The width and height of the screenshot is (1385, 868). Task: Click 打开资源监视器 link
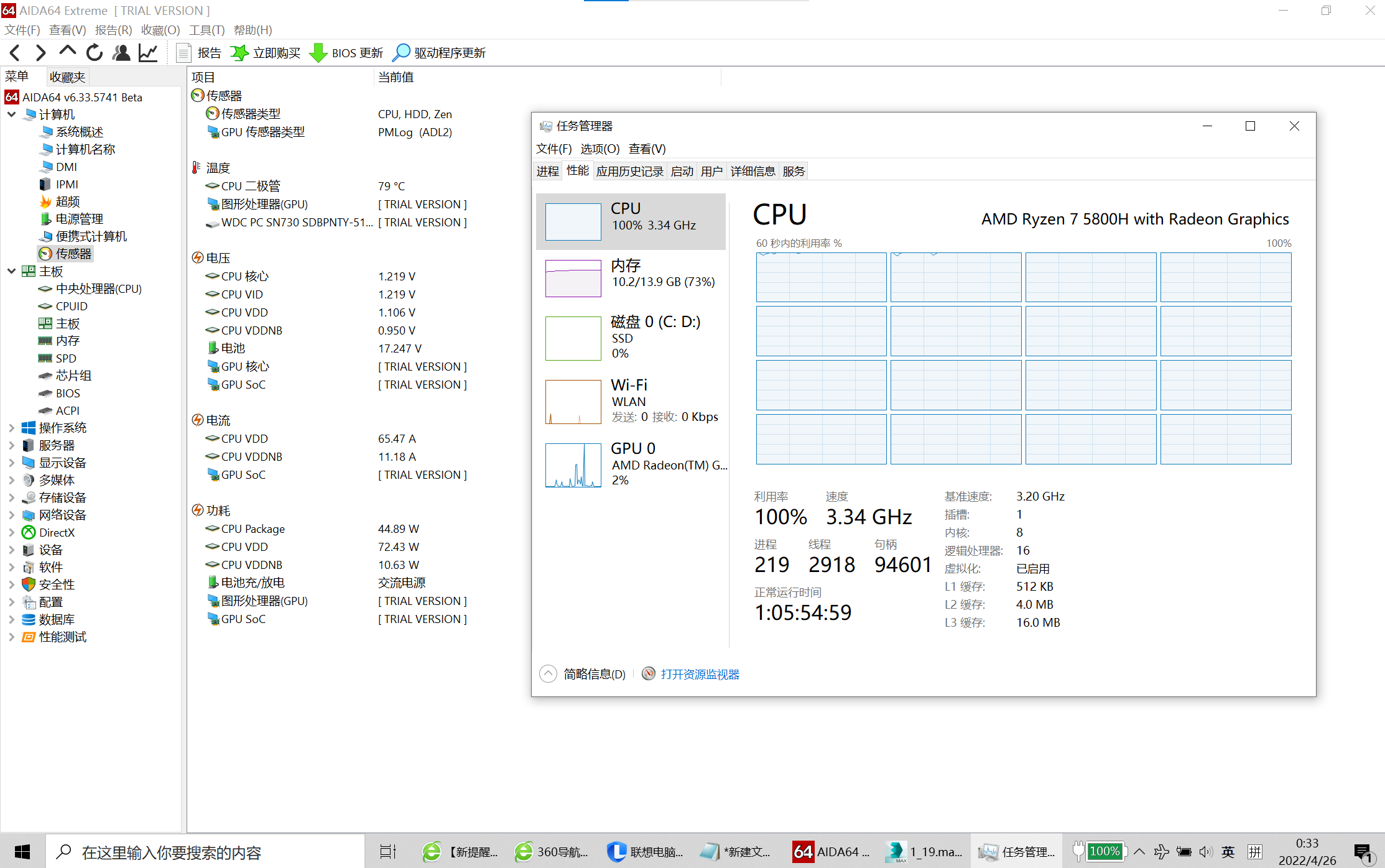coord(691,674)
